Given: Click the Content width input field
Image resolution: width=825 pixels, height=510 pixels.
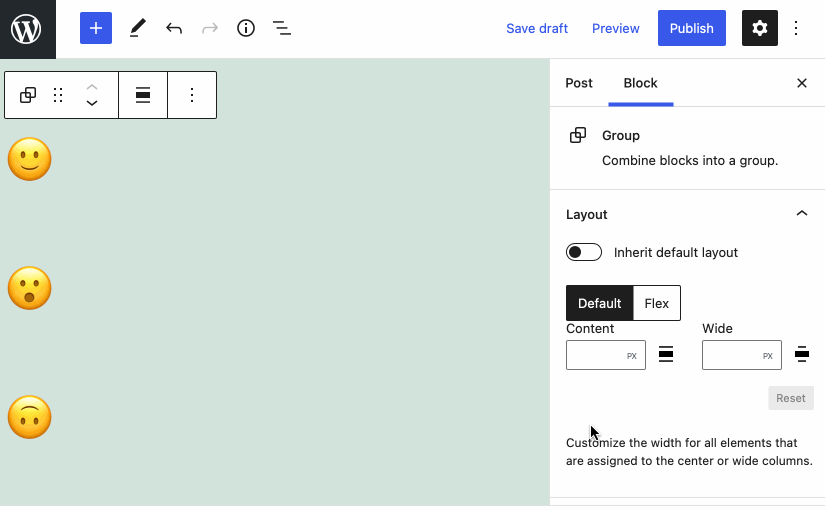Looking at the screenshot, I should coord(596,355).
